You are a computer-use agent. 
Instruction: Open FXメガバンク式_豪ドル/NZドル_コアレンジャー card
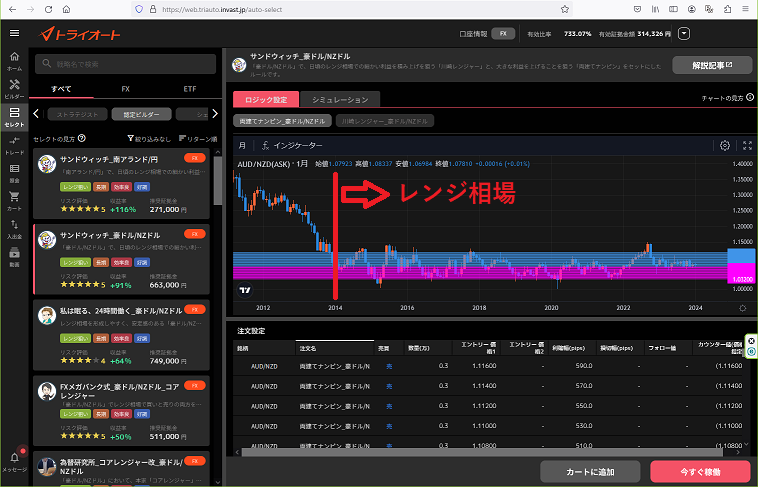[x=121, y=411]
